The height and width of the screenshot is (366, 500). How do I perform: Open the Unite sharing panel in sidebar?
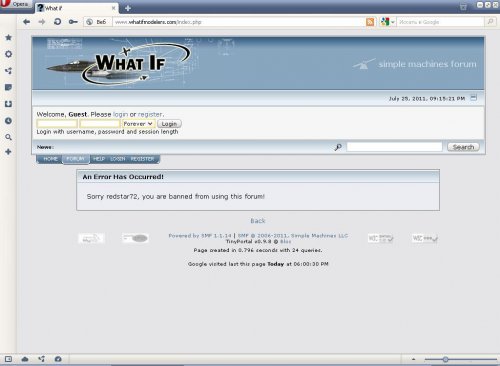click(x=9, y=71)
